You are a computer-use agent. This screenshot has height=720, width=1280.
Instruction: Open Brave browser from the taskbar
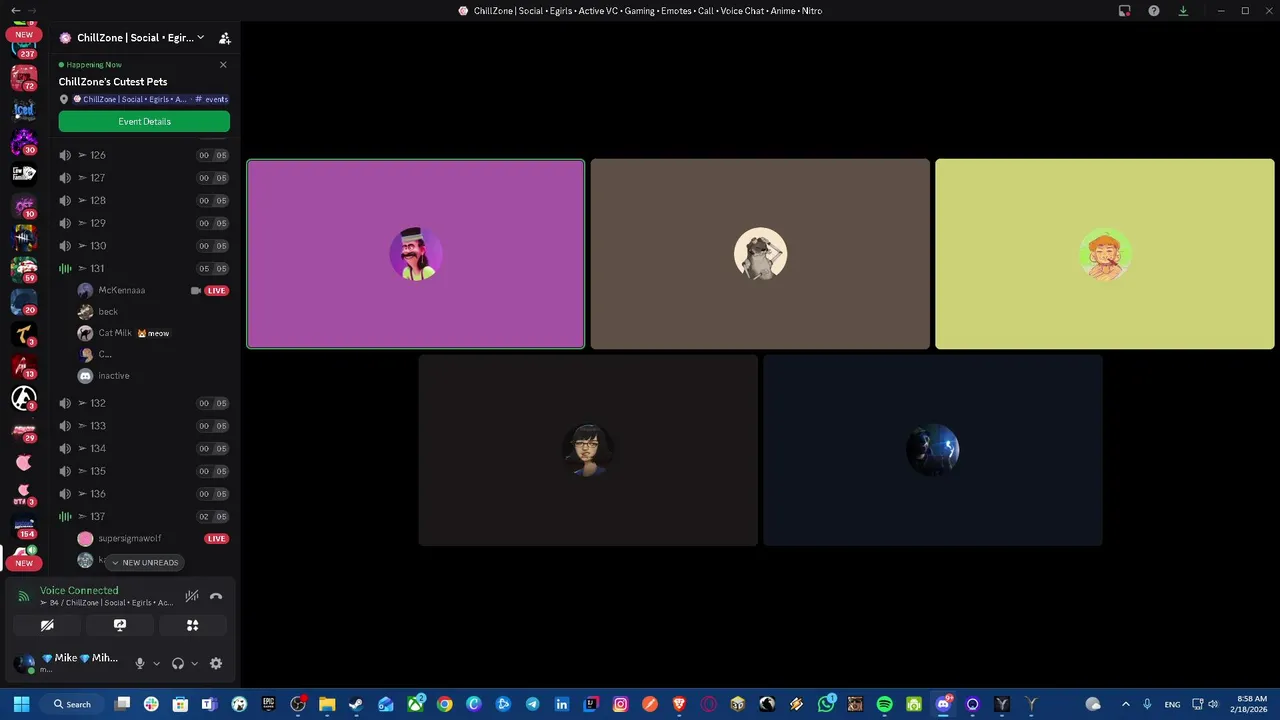click(679, 704)
